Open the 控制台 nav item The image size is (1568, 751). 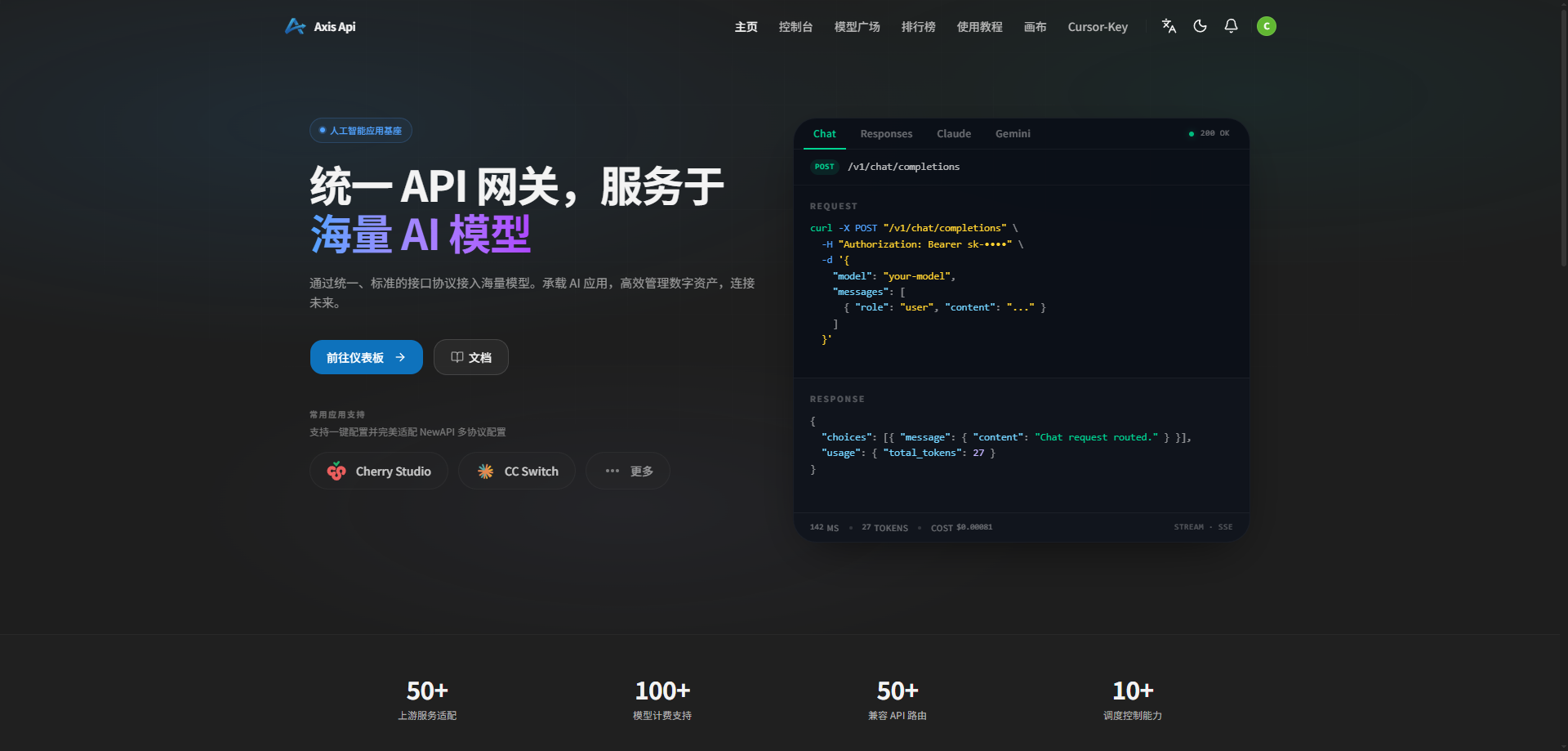tap(795, 27)
